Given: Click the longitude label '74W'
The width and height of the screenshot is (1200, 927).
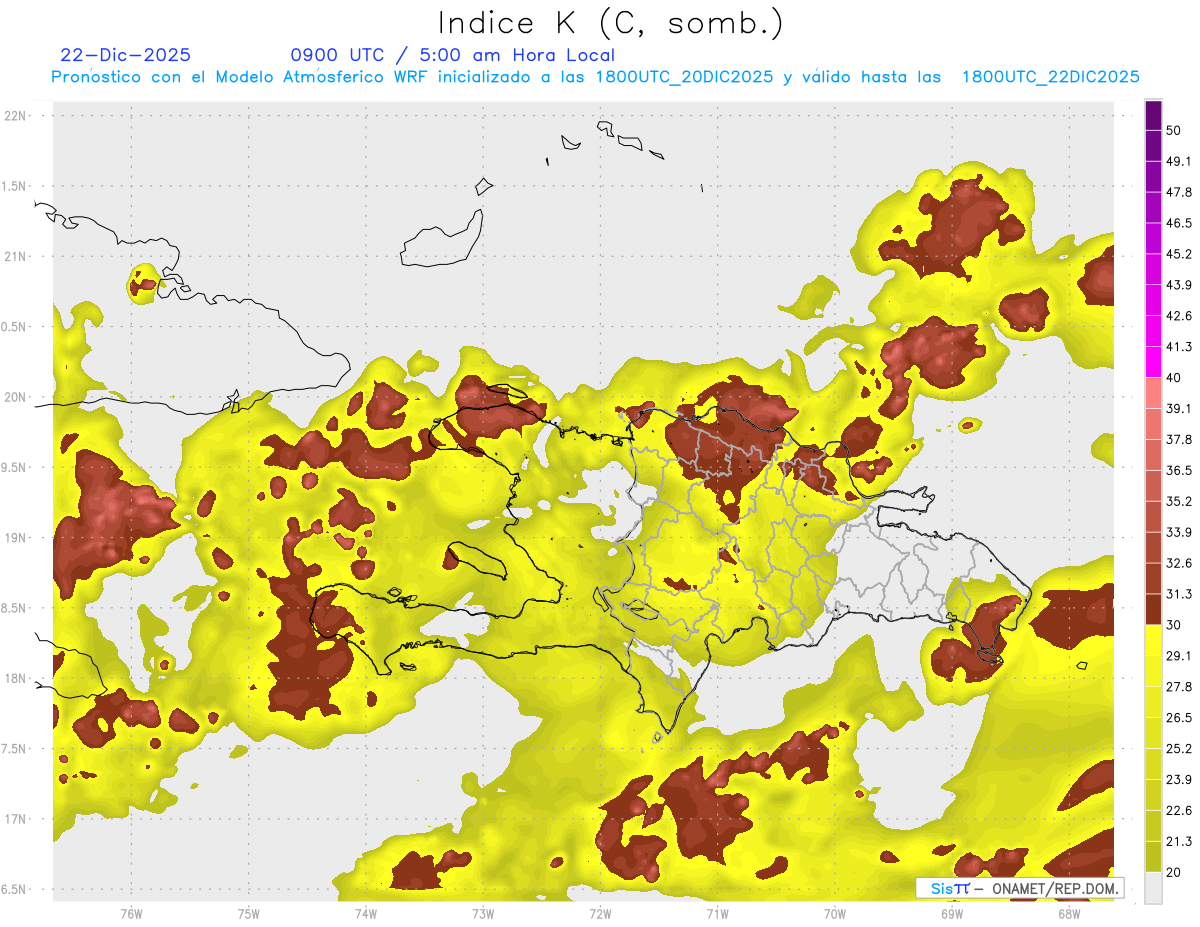Looking at the screenshot, I should 366,913.
